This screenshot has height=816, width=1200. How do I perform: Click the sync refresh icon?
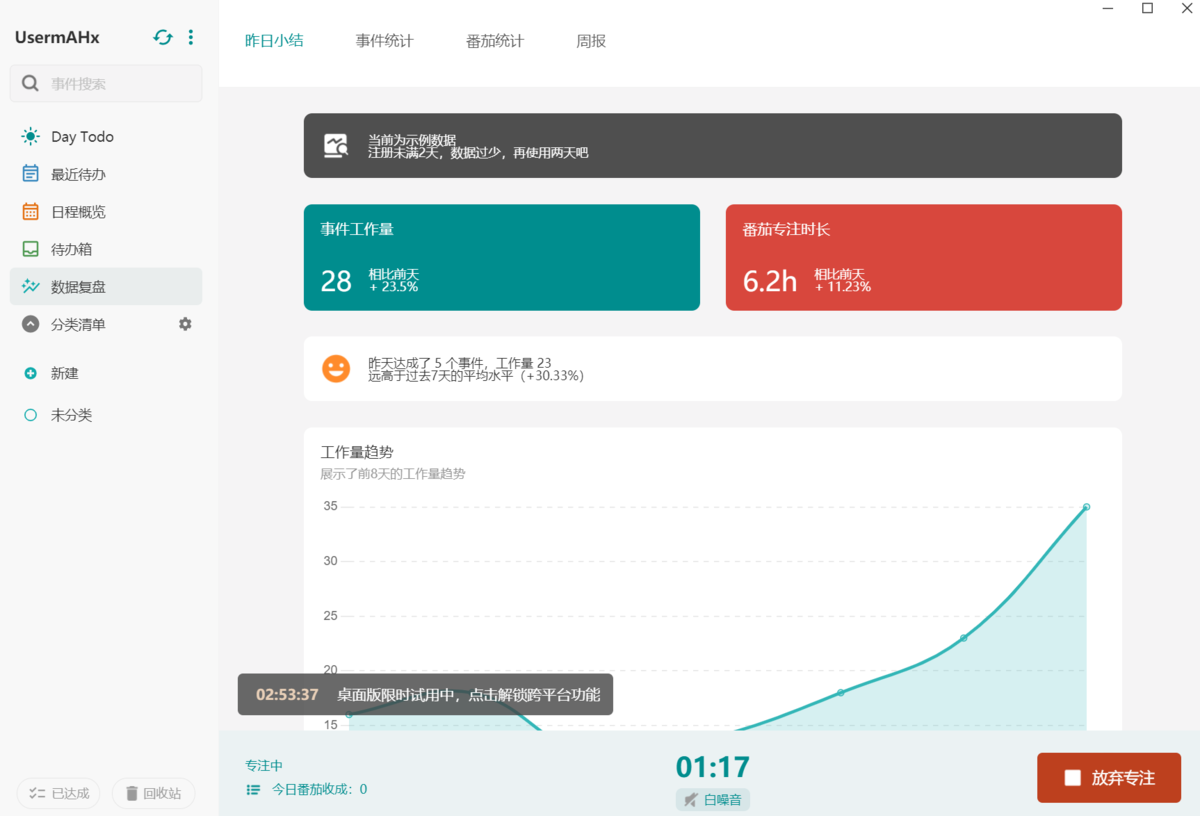163,38
